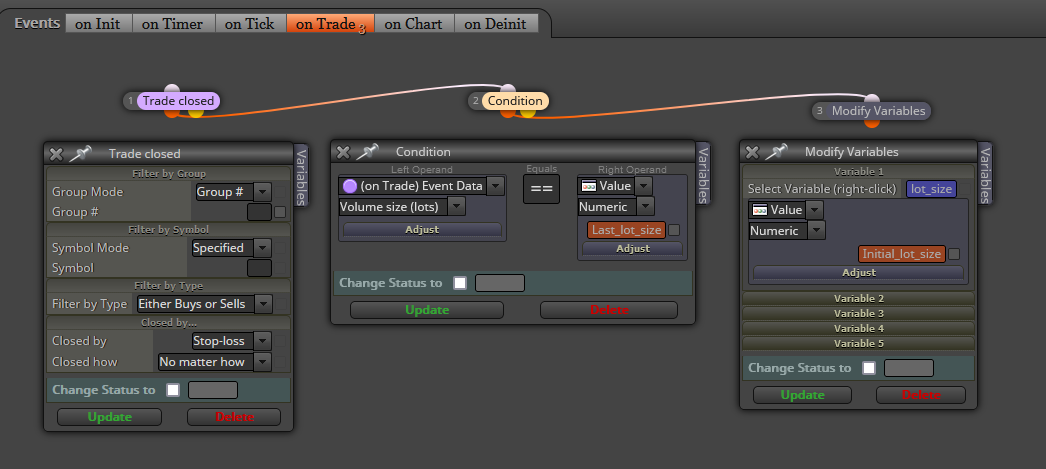Select the Condition node block
The width and height of the screenshot is (1046, 469).
[x=514, y=101]
